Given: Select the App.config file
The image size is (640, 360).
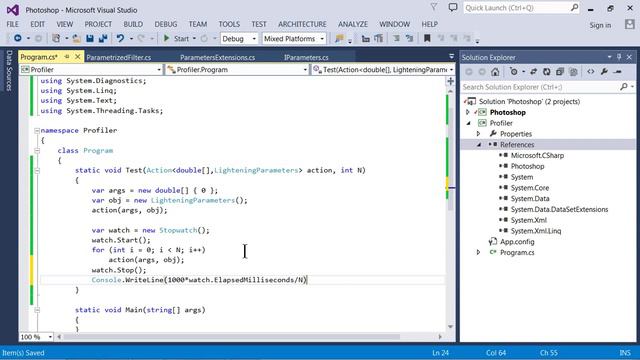Looking at the screenshot, I should pyautogui.click(x=517, y=242).
